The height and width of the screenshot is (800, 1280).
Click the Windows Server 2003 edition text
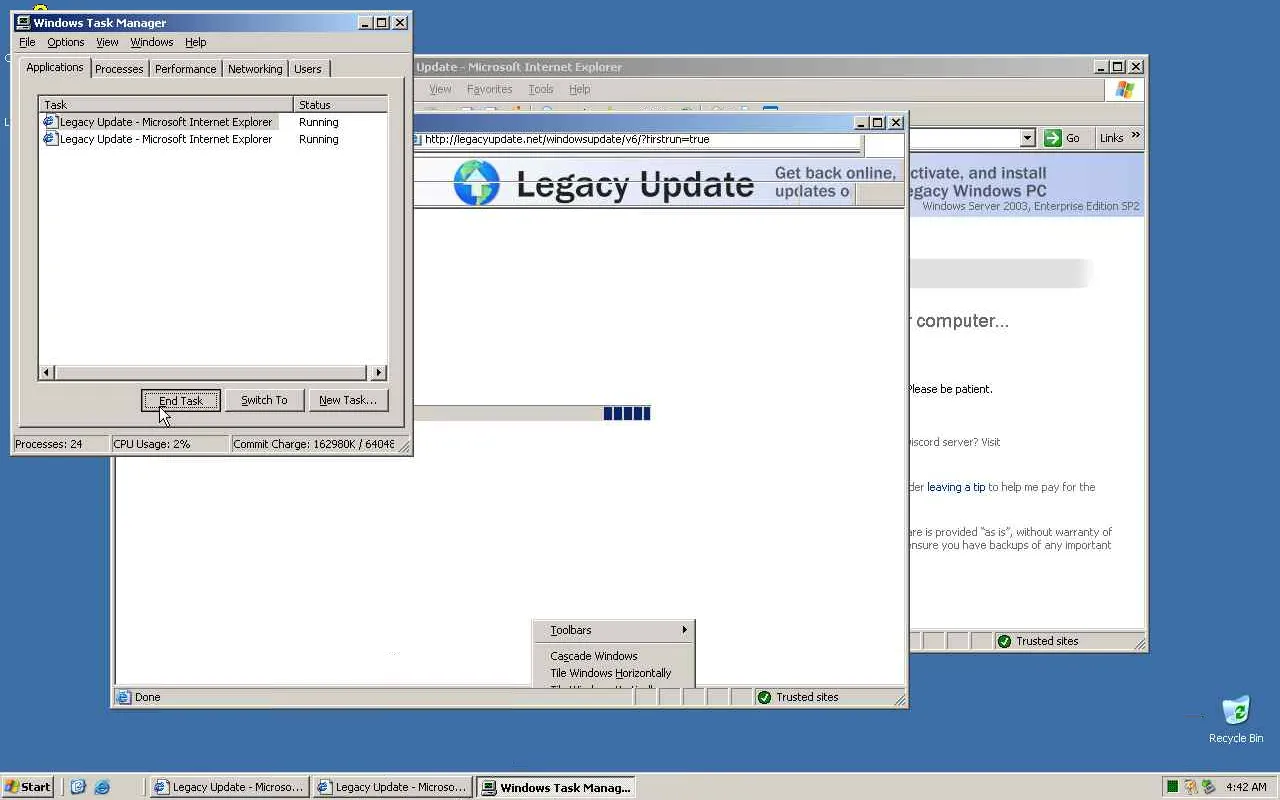[x=1031, y=206]
